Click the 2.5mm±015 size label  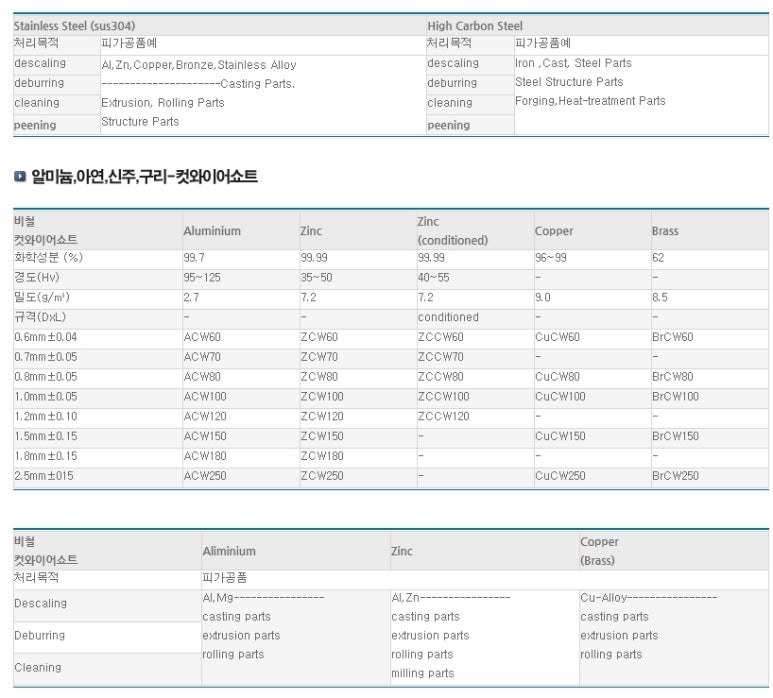(43, 476)
